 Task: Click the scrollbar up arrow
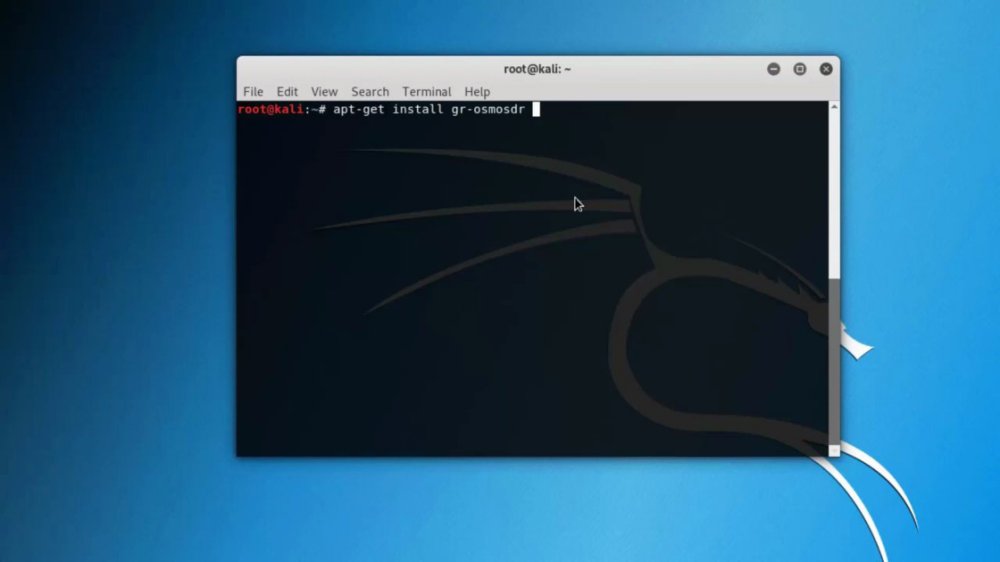(x=834, y=107)
